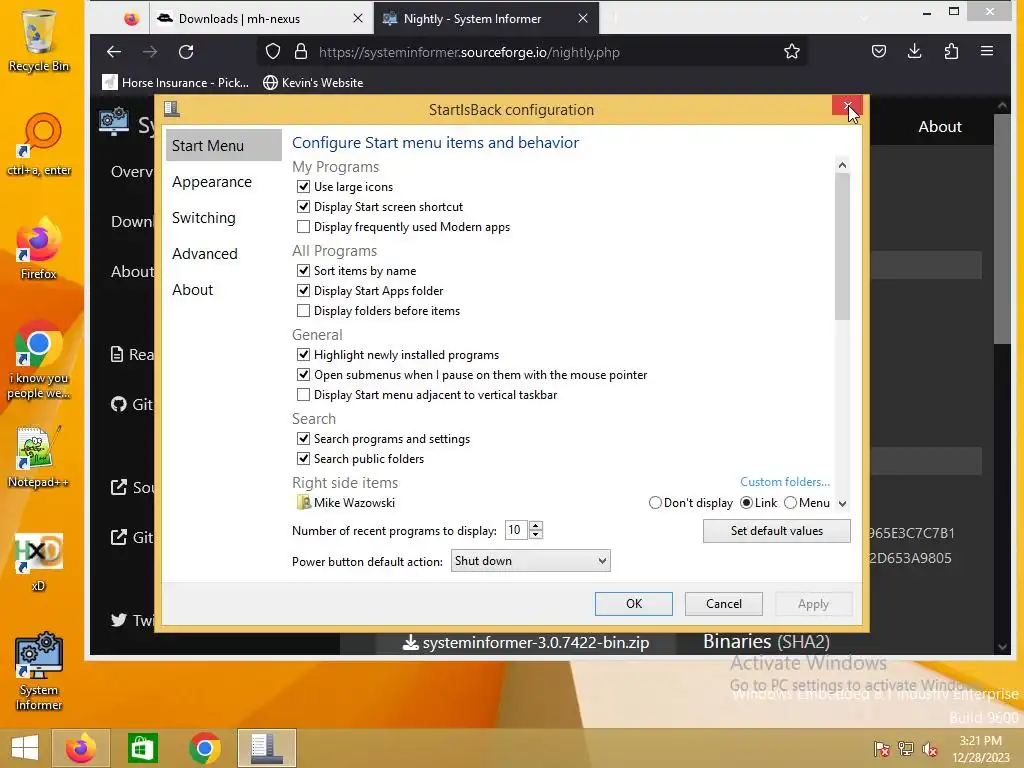Open Switching settings section

[x=204, y=217]
